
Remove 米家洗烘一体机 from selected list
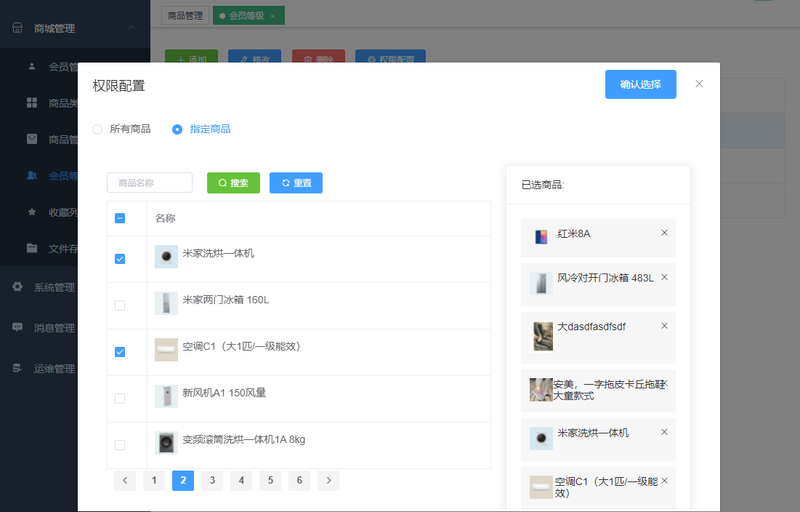[x=664, y=432]
